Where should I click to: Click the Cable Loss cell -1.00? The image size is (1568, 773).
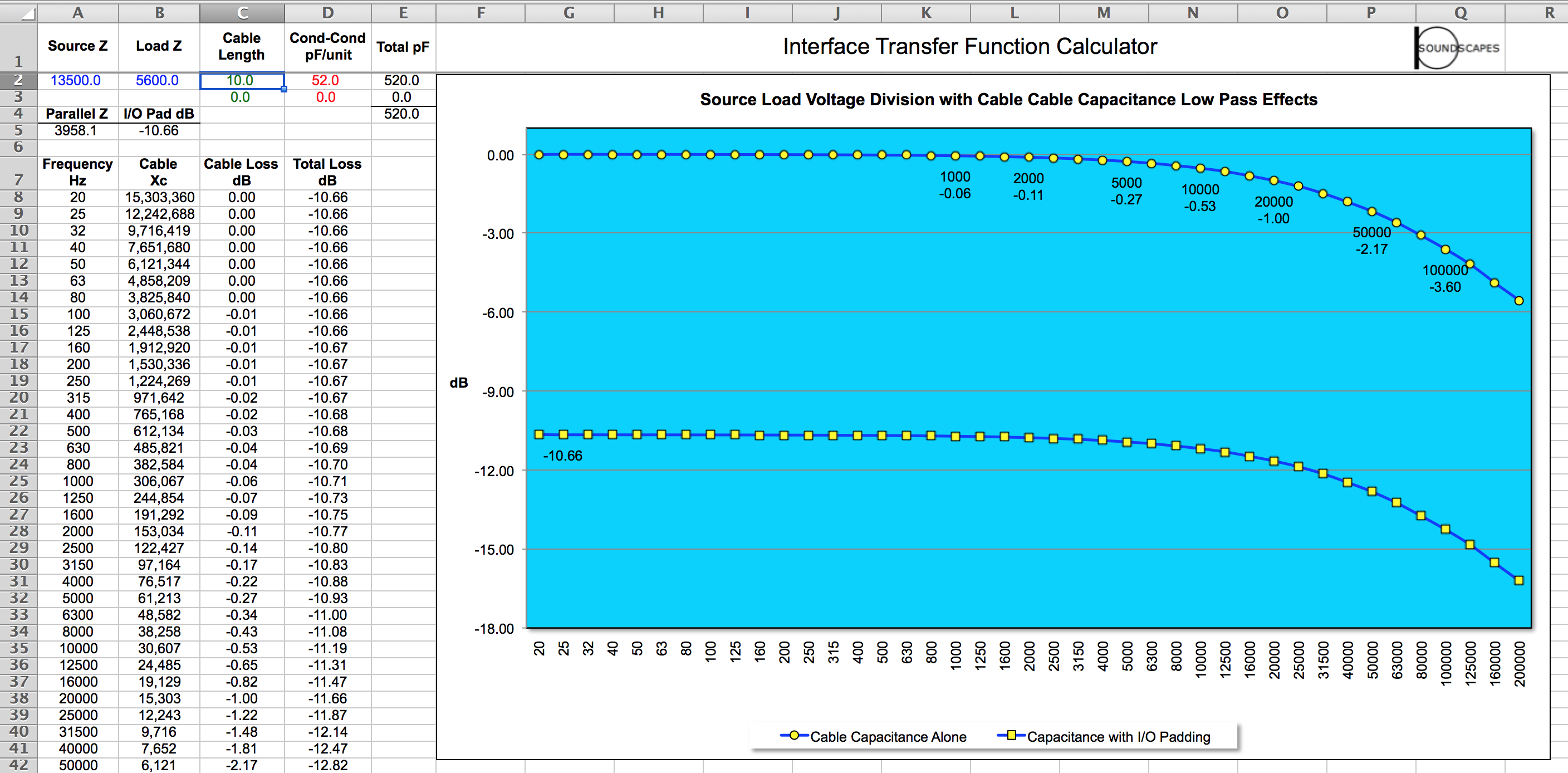[x=242, y=699]
